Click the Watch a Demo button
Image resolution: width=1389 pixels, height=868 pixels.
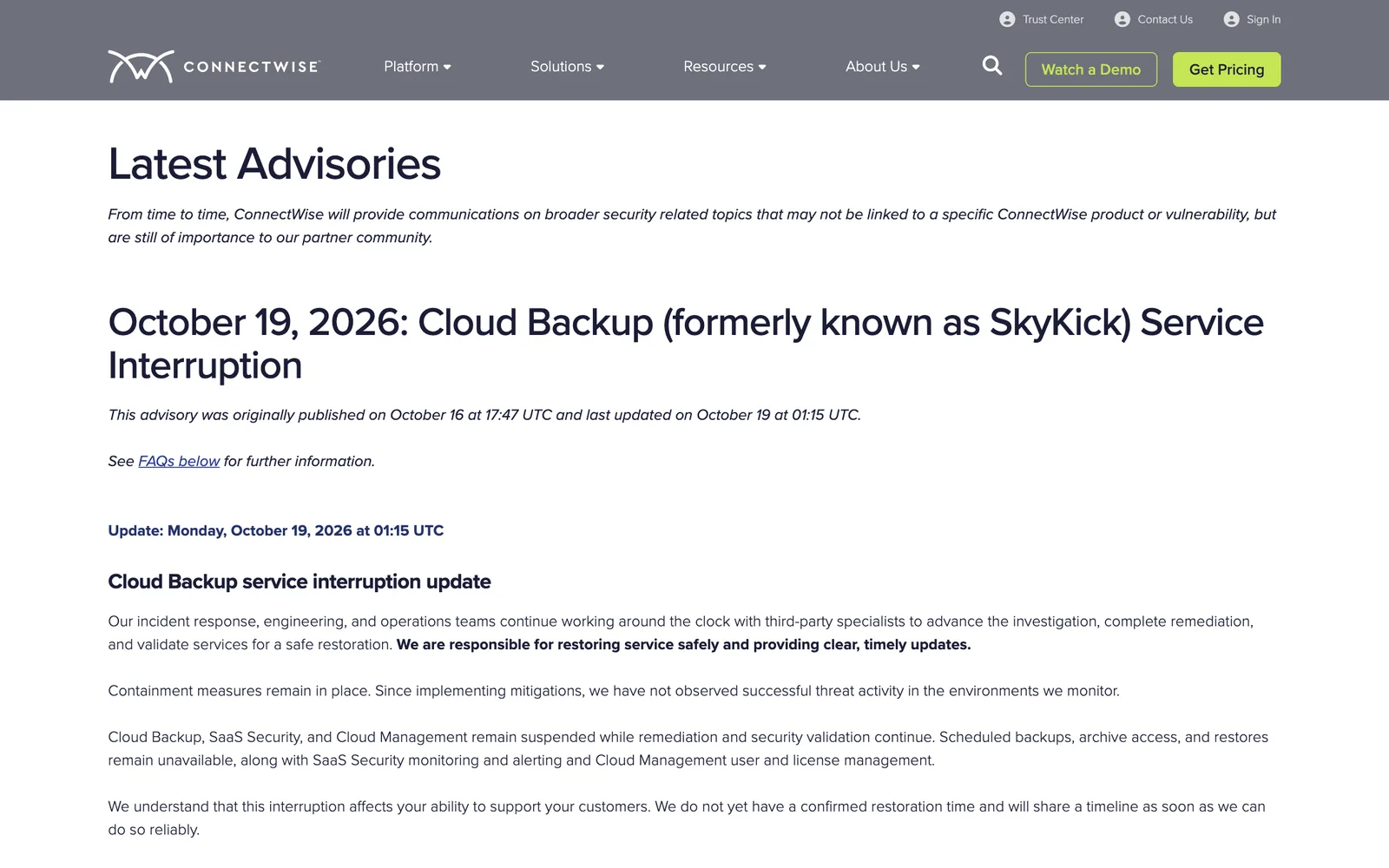[x=1091, y=69]
